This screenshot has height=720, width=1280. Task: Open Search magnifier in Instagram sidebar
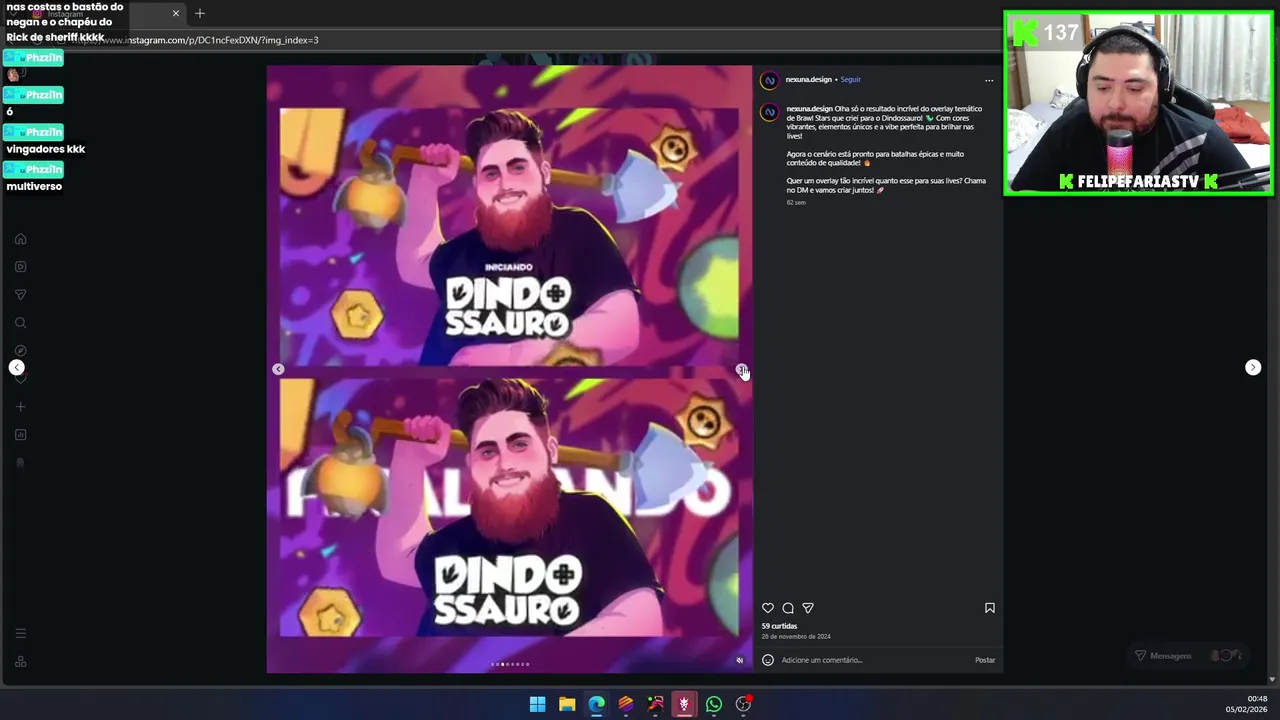point(20,323)
